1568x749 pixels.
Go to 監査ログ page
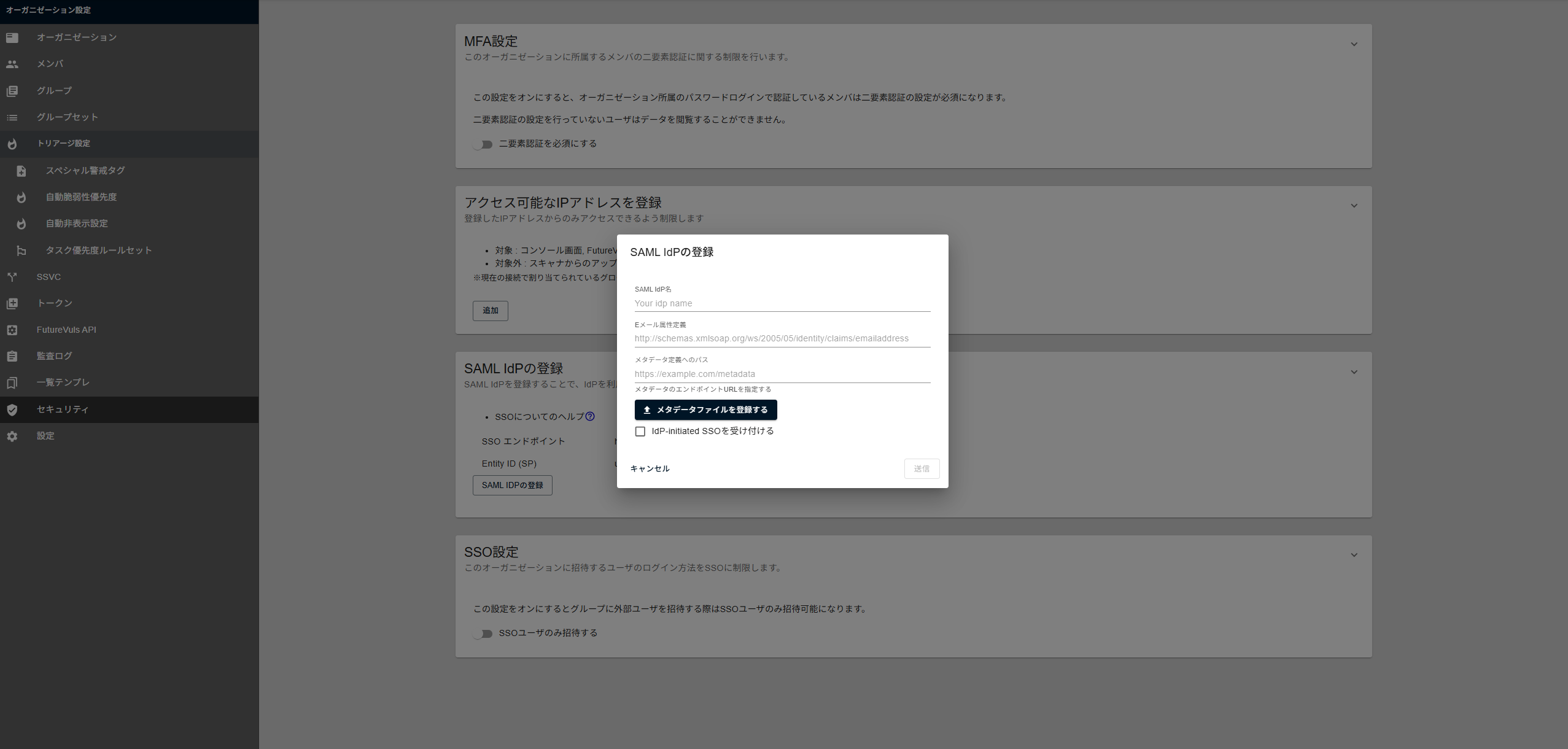point(129,356)
